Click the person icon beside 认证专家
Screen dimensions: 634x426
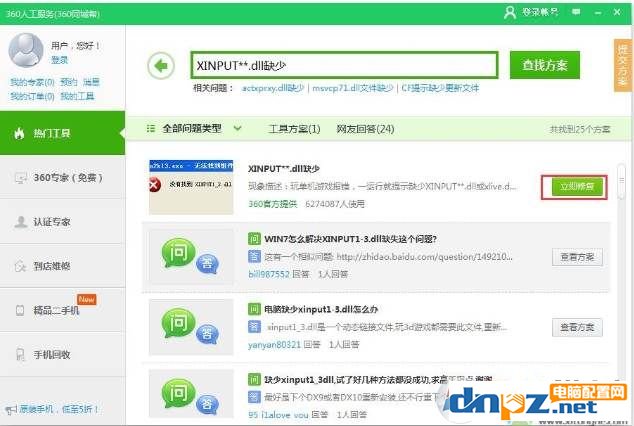click(x=20, y=221)
